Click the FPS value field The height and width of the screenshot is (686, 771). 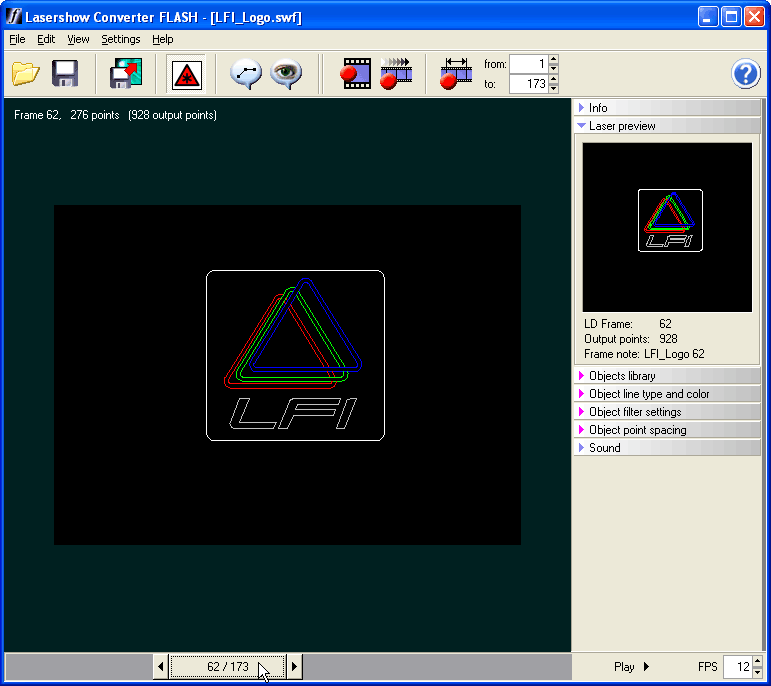tap(737, 667)
